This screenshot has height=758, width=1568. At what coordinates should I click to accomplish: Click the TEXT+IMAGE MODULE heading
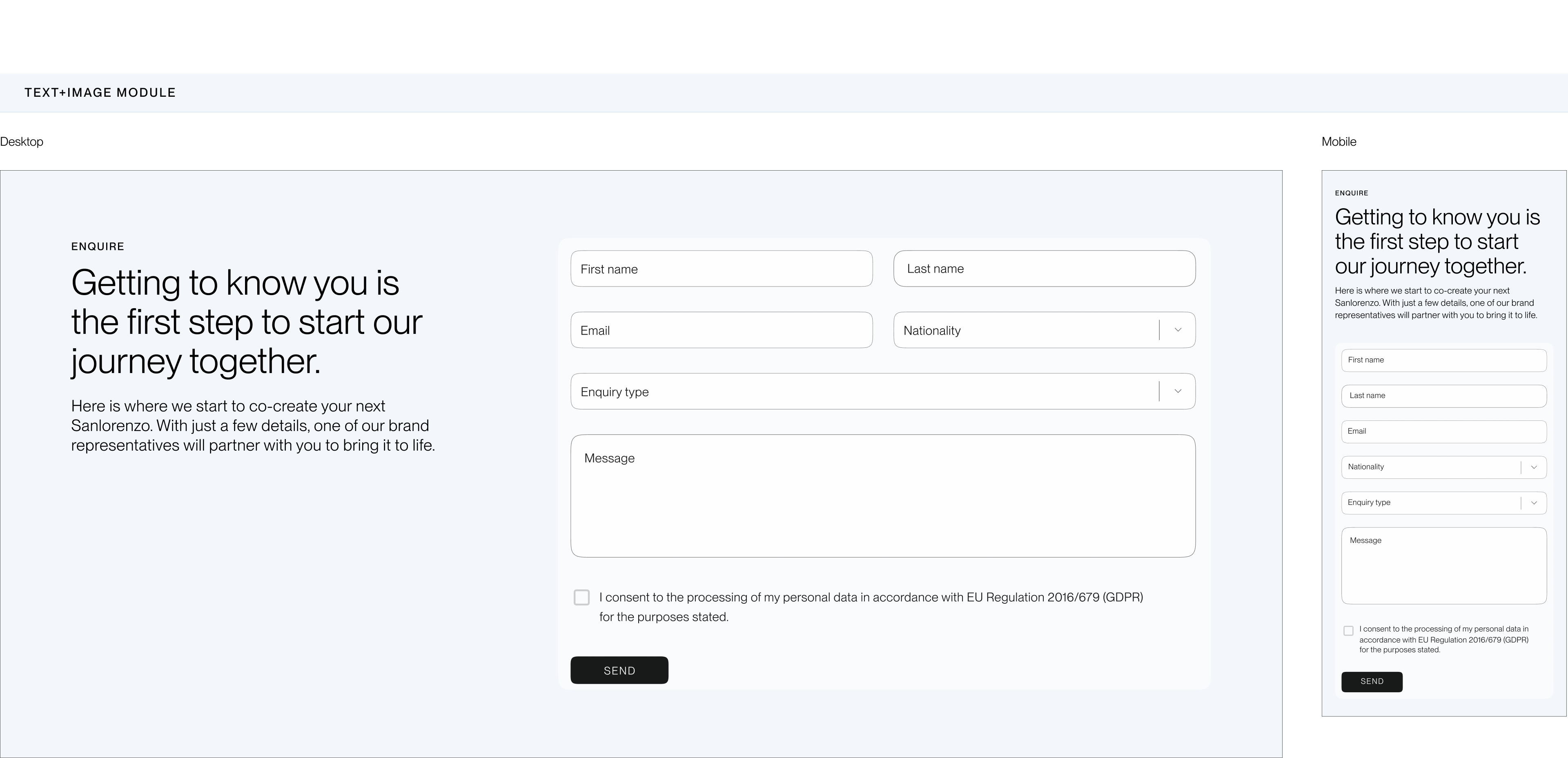coord(100,93)
